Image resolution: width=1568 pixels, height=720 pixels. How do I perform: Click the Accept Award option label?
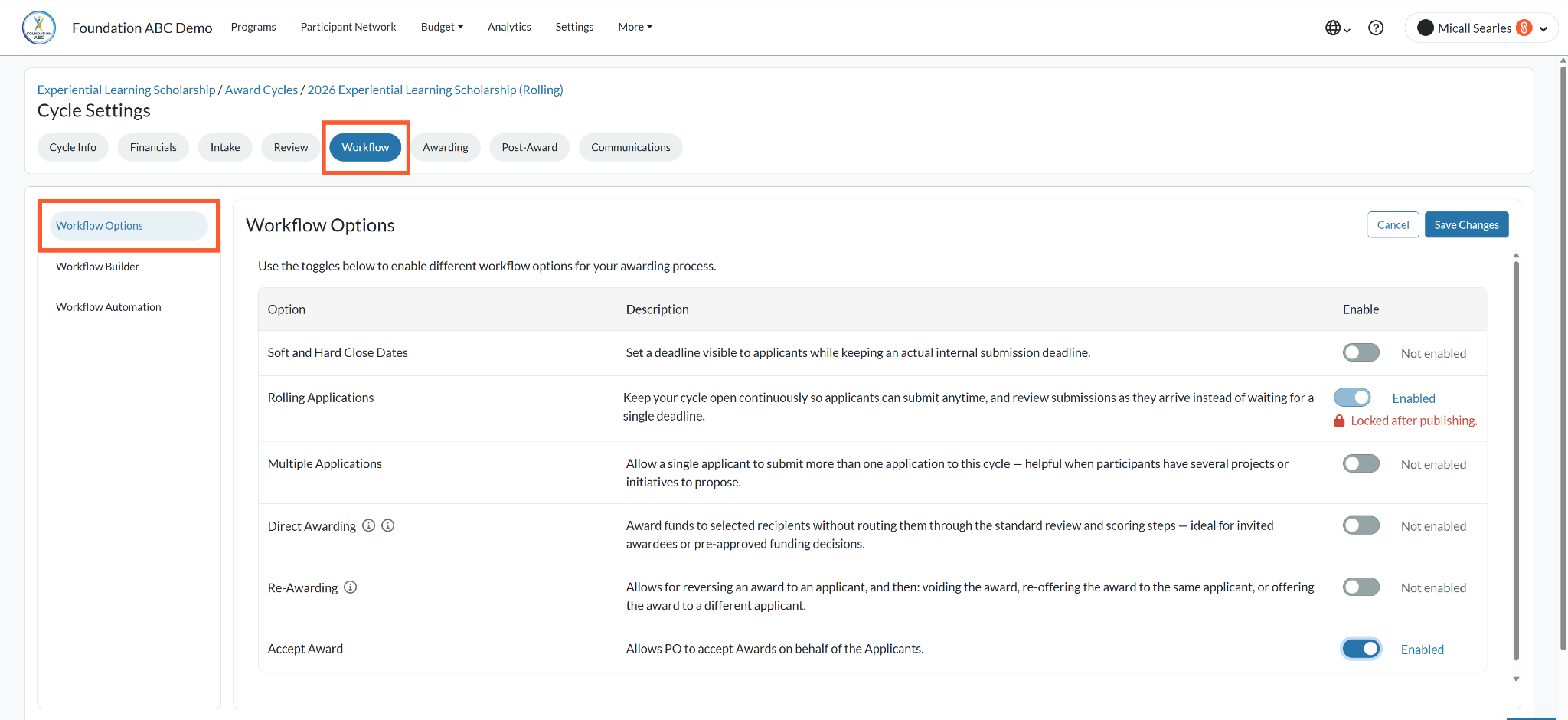tap(305, 649)
